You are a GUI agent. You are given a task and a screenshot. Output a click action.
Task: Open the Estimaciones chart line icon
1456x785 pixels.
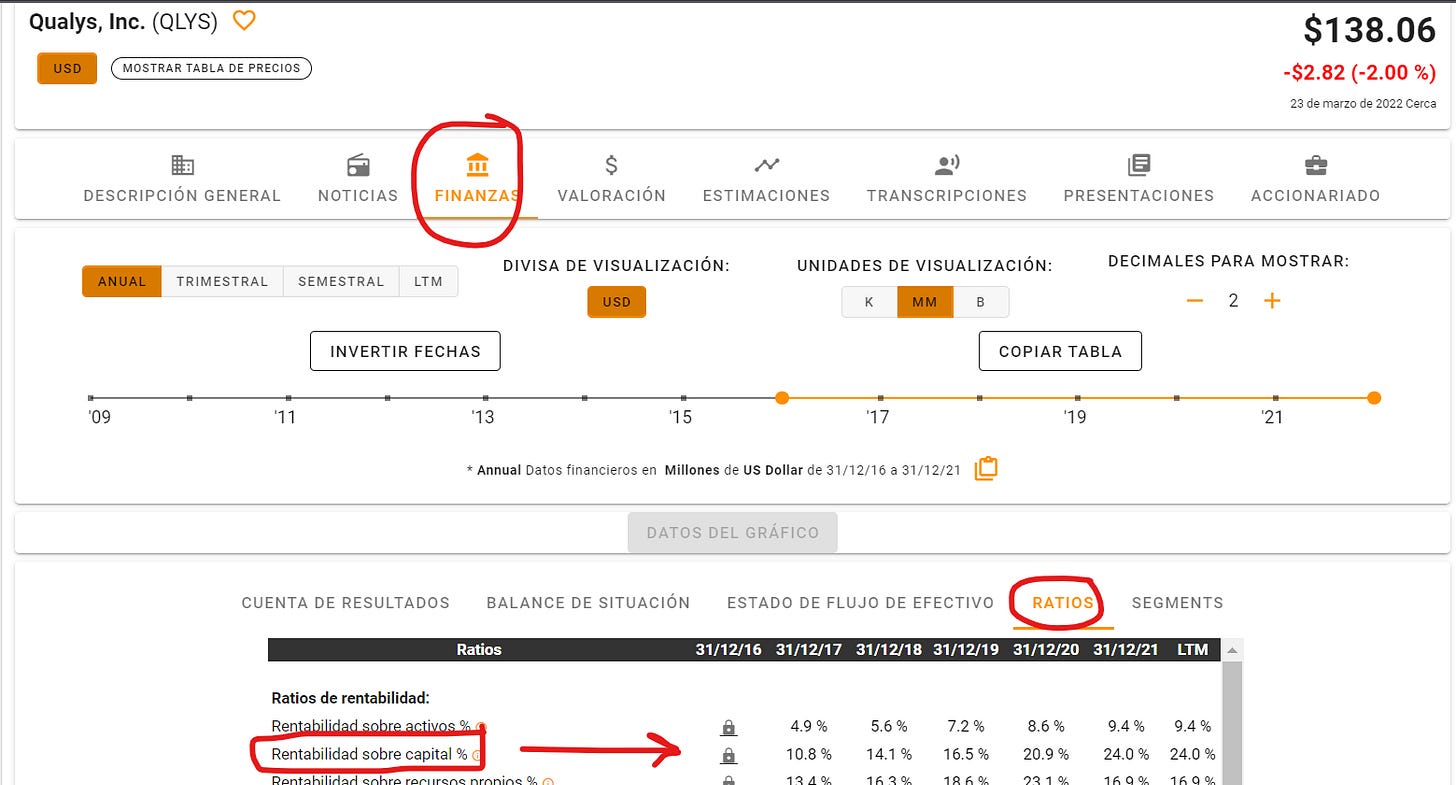pos(766,165)
